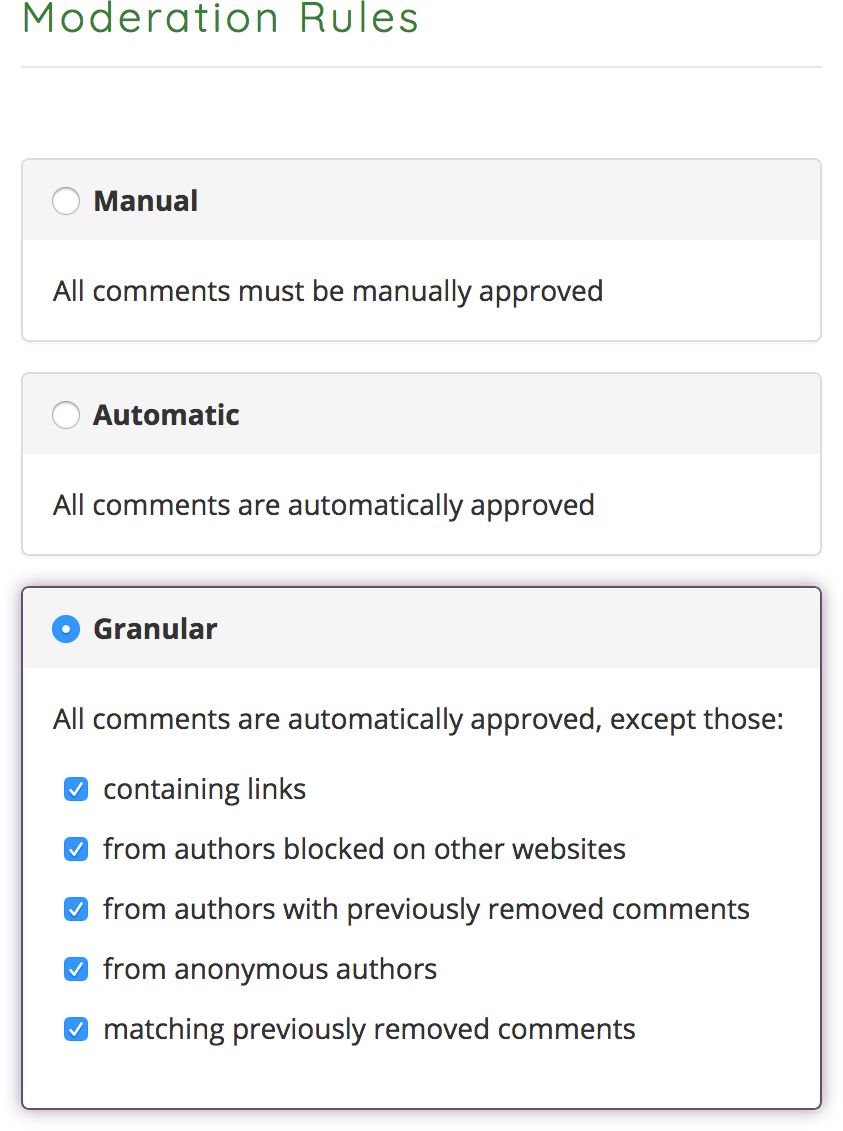Select the Automatic moderation radio button
843x1131 pixels.
(x=66, y=414)
